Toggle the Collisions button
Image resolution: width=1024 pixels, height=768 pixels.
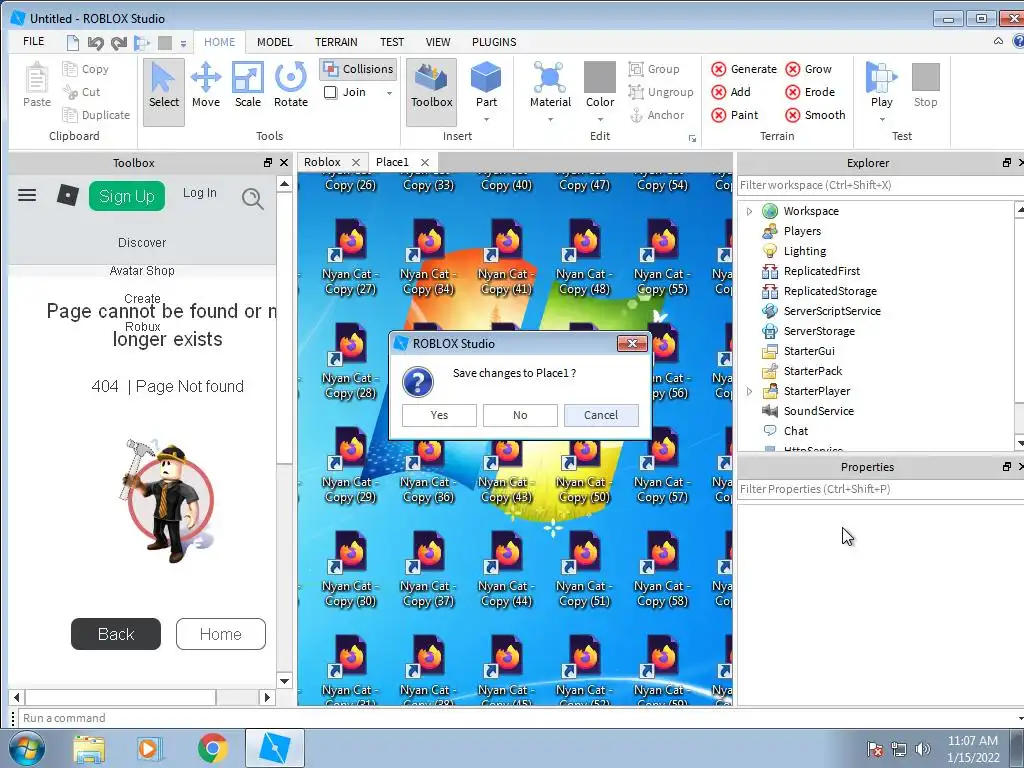[359, 69]
